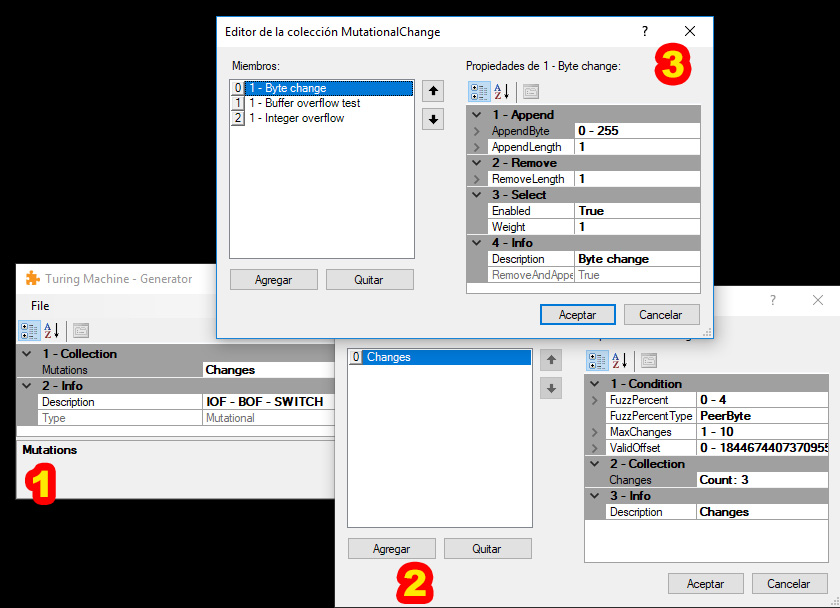
Task: Click Alphabetical sort icon in Generator window
Action: (x=52, y=330)
